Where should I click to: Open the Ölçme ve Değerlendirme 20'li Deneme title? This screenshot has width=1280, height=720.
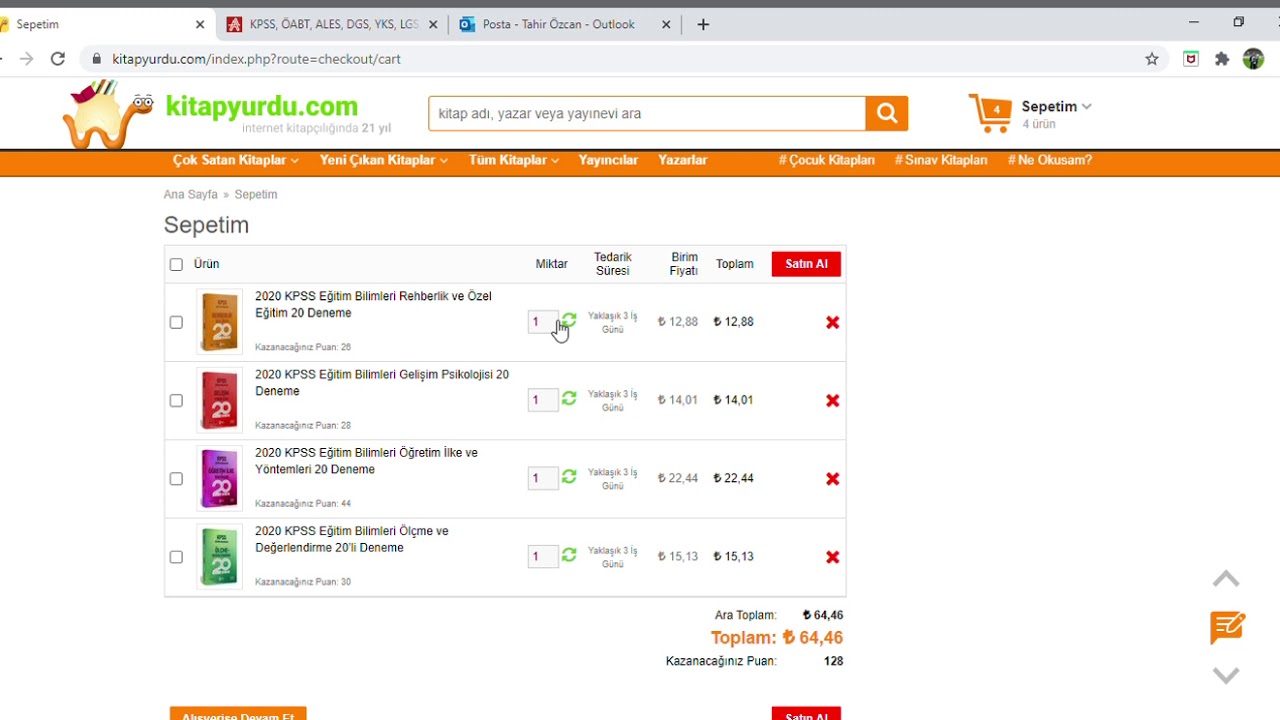(352, 539)
